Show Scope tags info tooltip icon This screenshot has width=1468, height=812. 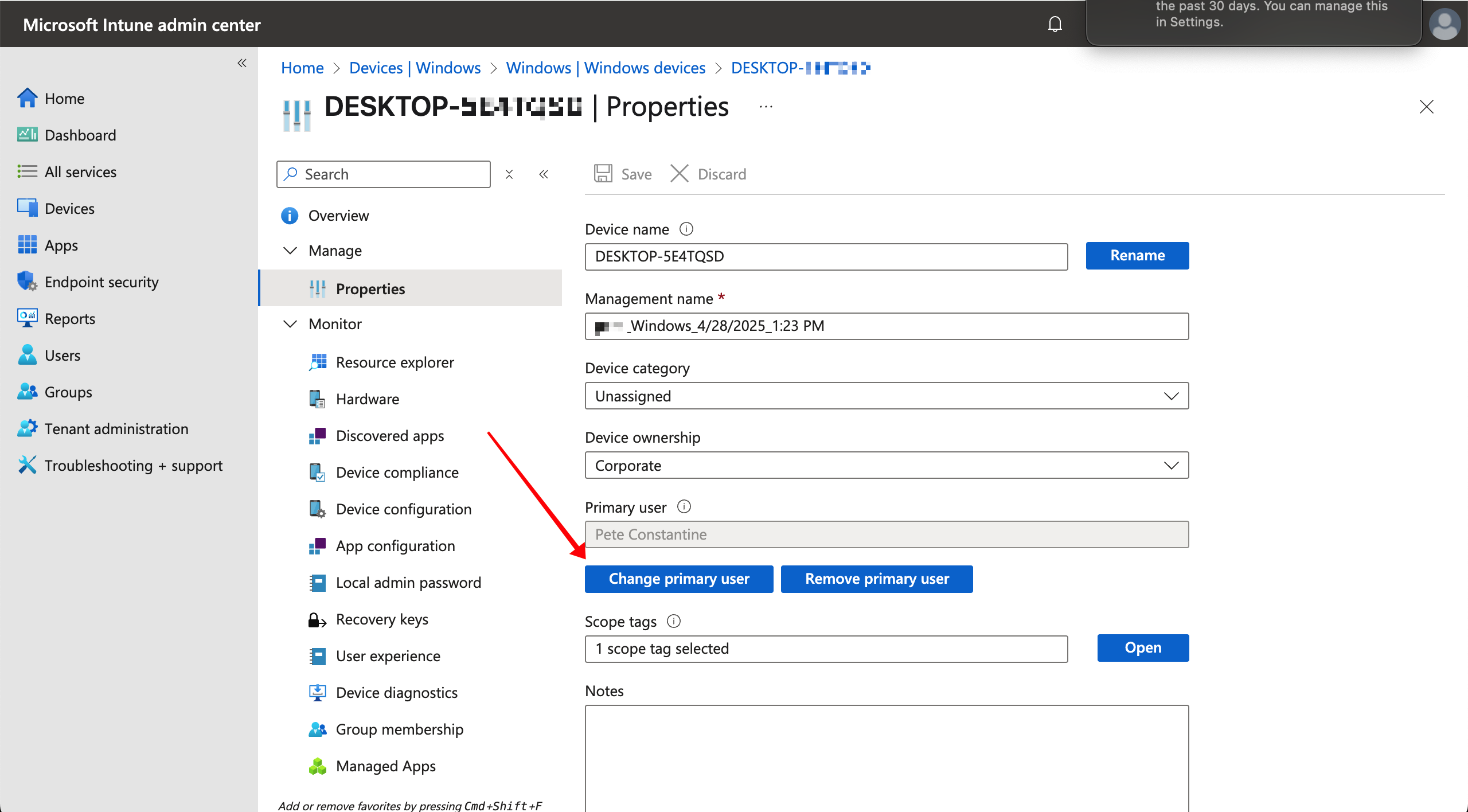pyautogui.click(x=674, y=621)
